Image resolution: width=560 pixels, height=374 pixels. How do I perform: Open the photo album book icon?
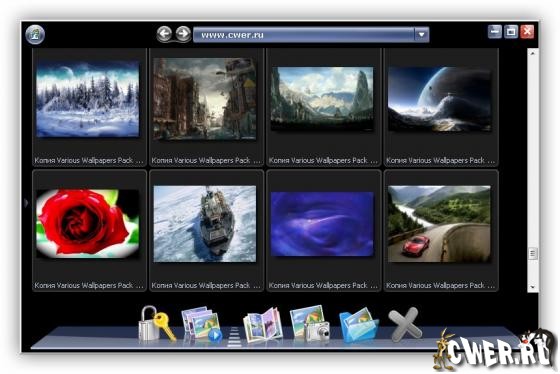(x=262, y=325)
